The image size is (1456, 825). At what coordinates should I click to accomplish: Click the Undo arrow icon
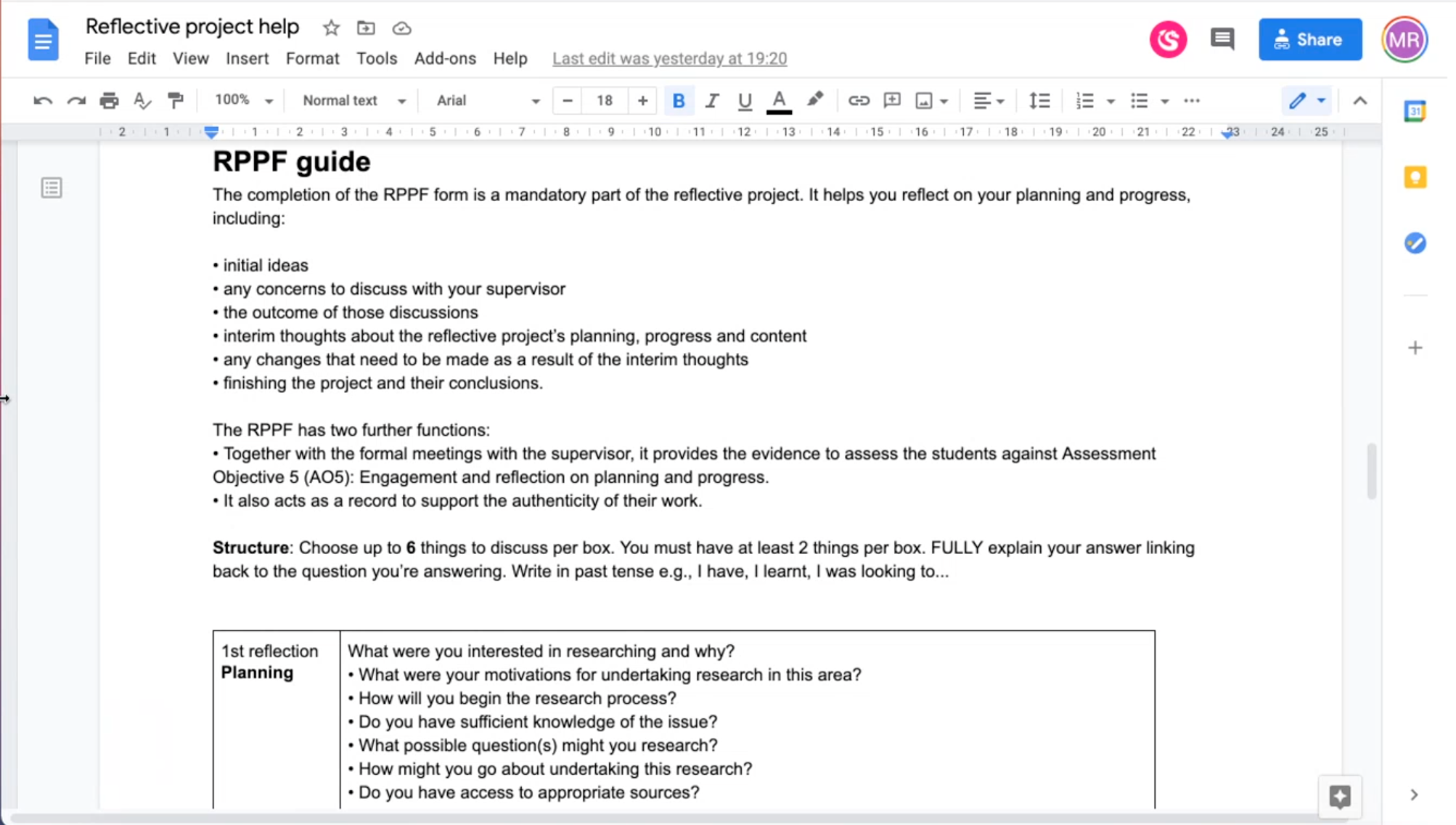(42, 101)
